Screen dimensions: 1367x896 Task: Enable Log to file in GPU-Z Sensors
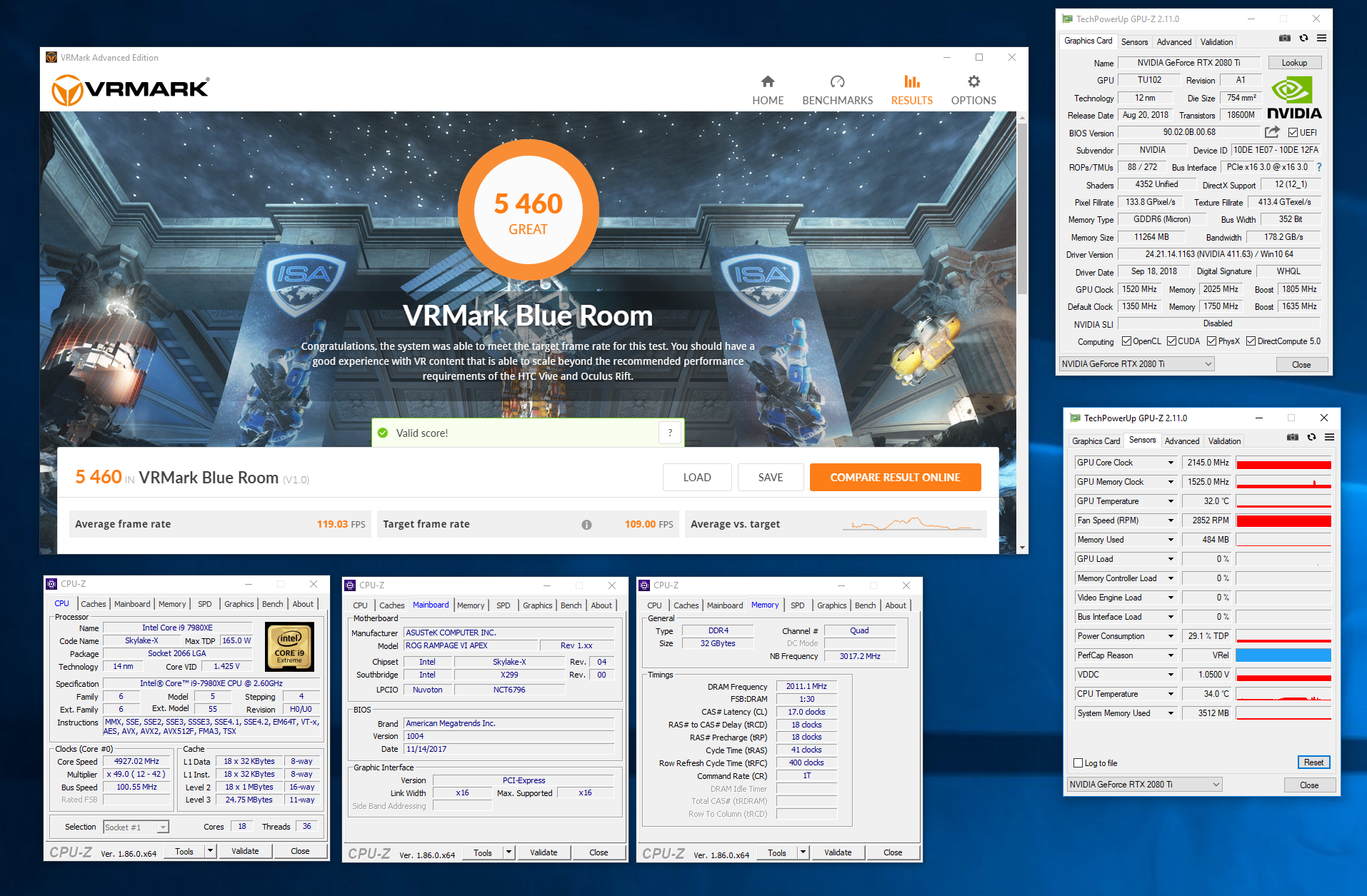tap(1078, 763)
